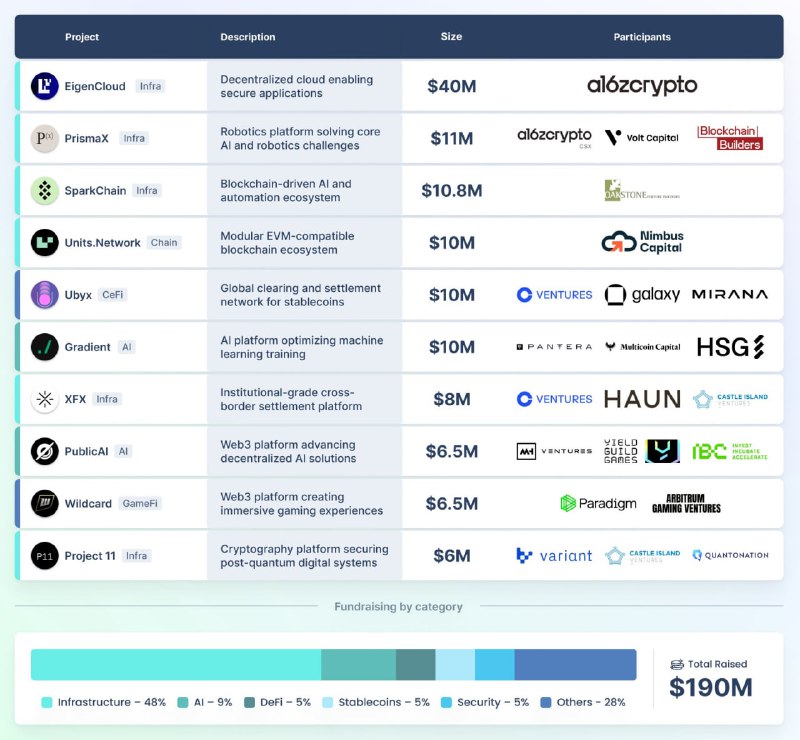Click the 'Global clearing and settlement network' description
The width and height of the screenshot is (800, 740).
pos(301,294)
